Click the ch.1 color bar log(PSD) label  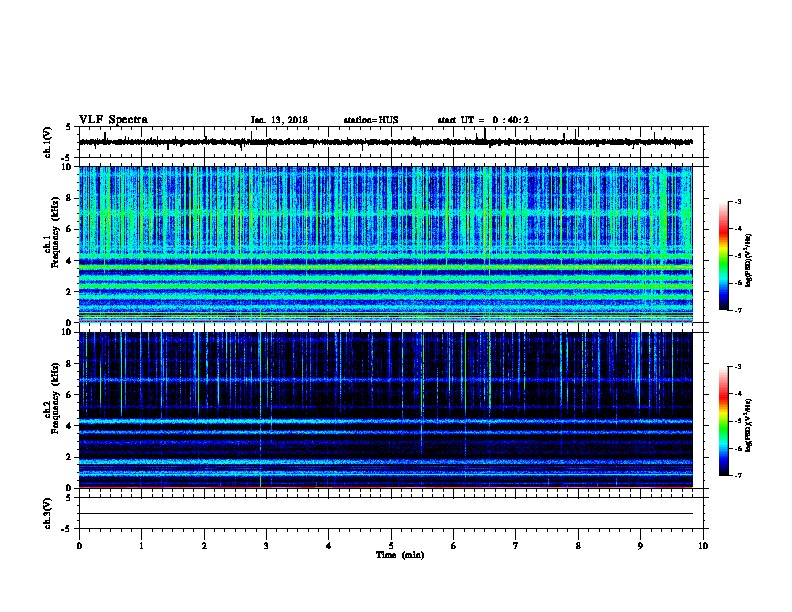(x=748, y=261)
